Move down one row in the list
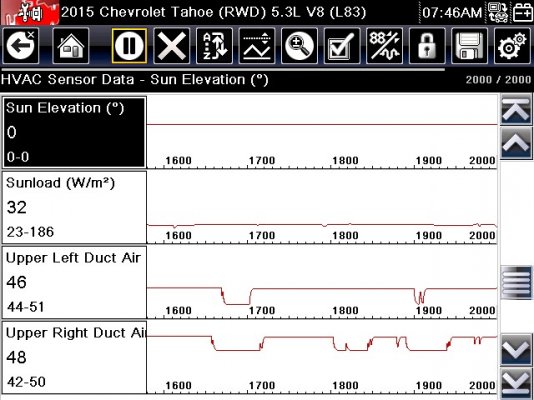Viewport: 534px width, 400px height. (517, 350)
